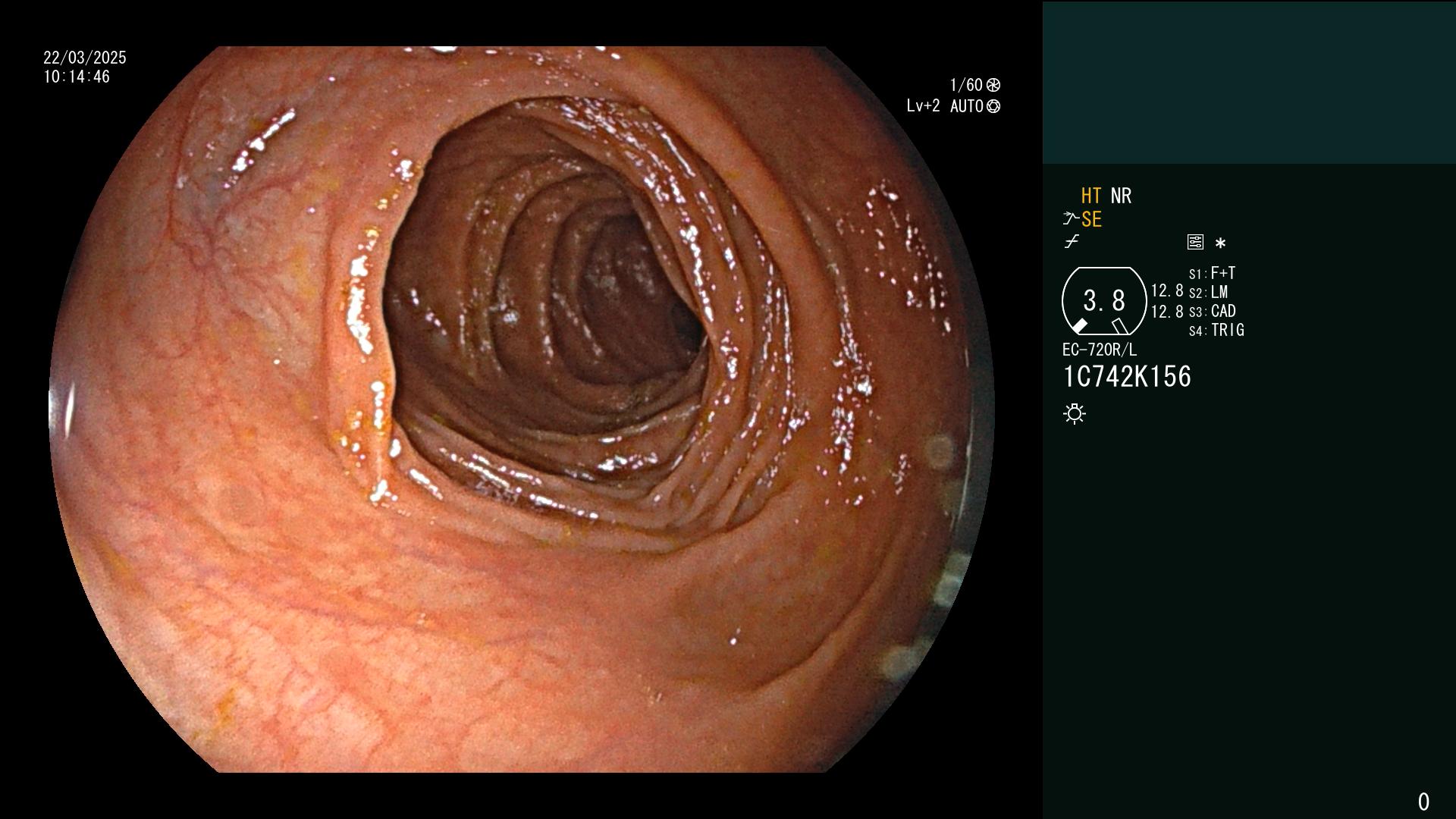
Task: Click the light source lamp icon
Action: point(1075,413)
